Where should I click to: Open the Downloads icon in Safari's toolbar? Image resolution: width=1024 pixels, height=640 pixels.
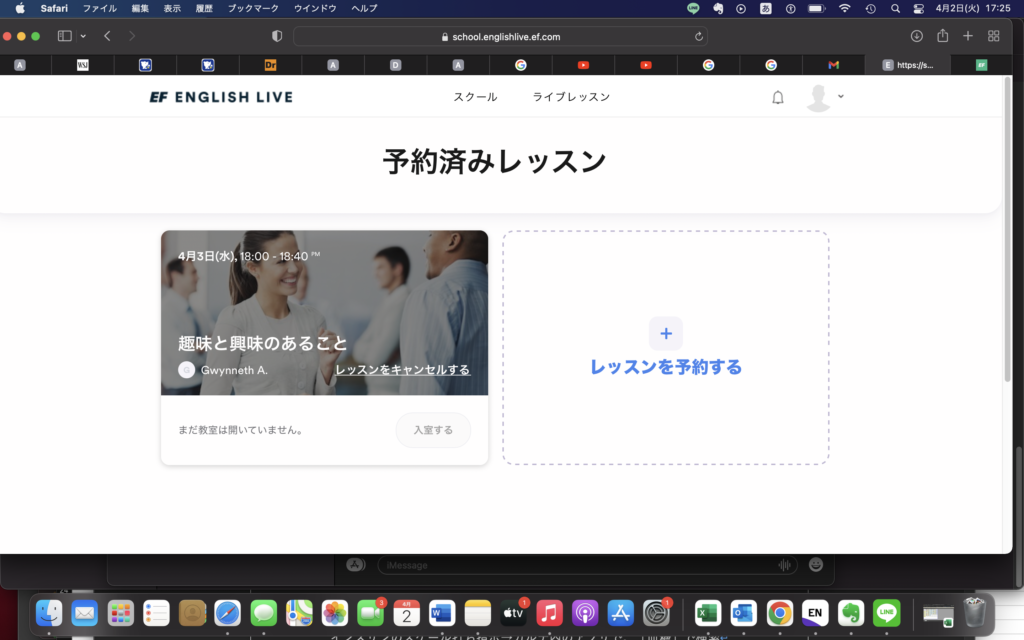[916, 34]
